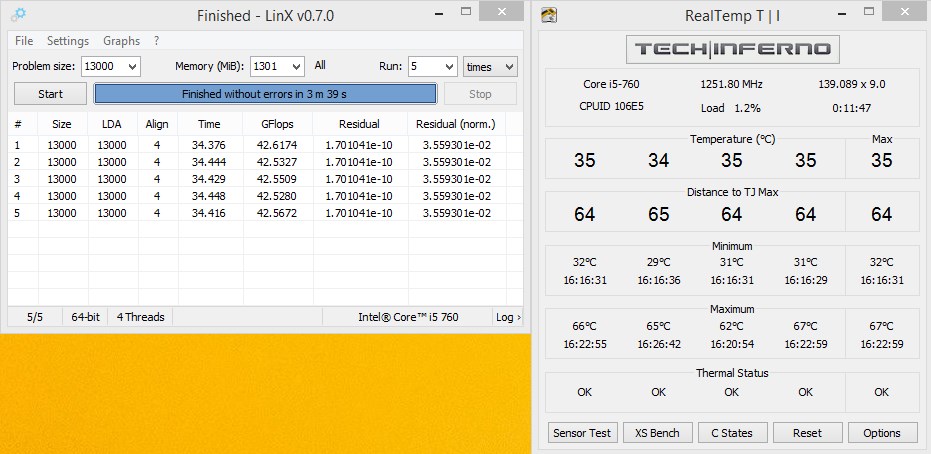Click the Load 1.2% value
931x454 pixels.
(730, 108)
